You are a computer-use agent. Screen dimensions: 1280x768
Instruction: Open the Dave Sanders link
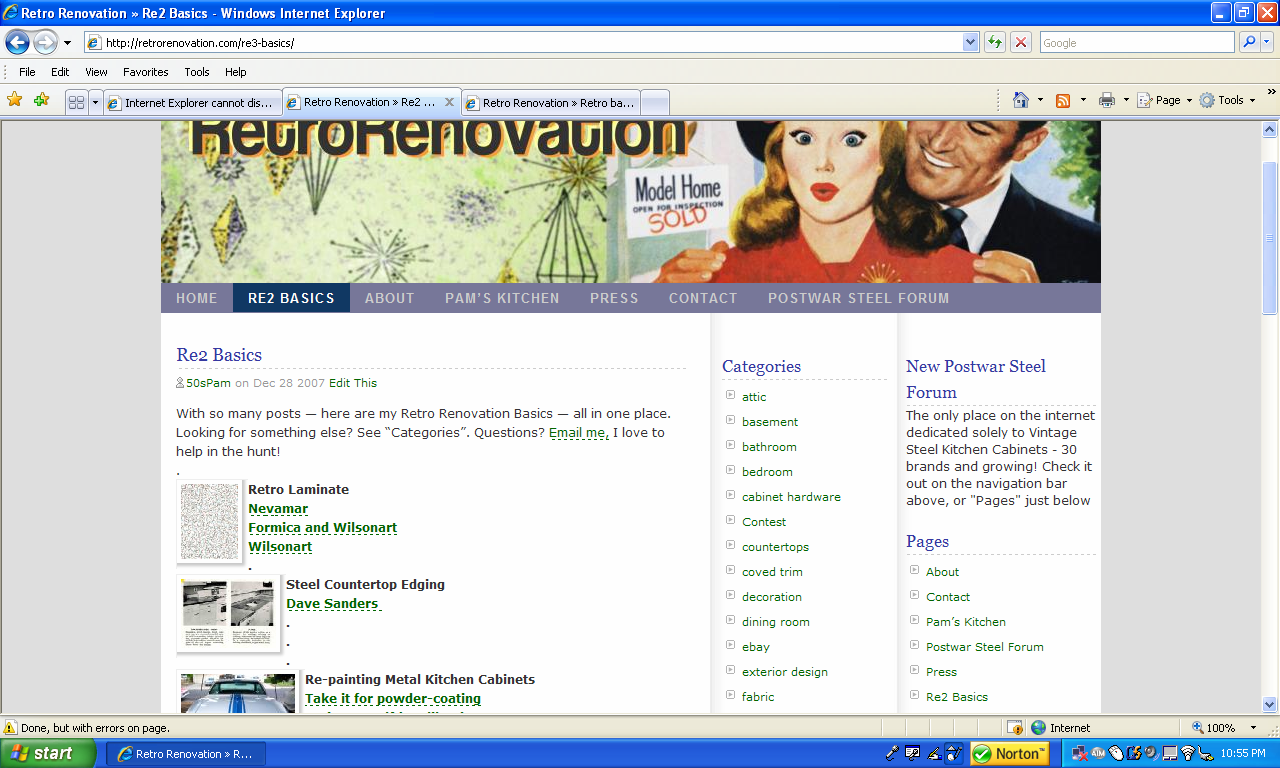(332, 604)
